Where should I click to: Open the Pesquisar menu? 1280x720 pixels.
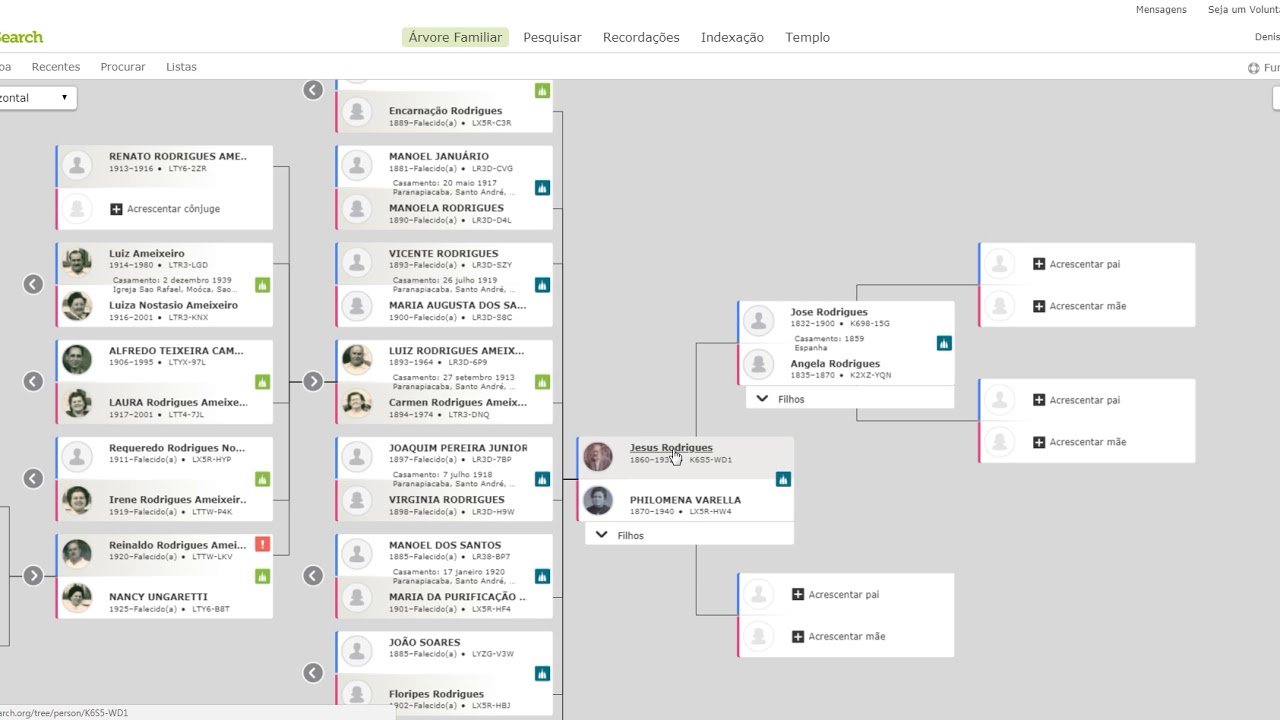tap(552, 37)
